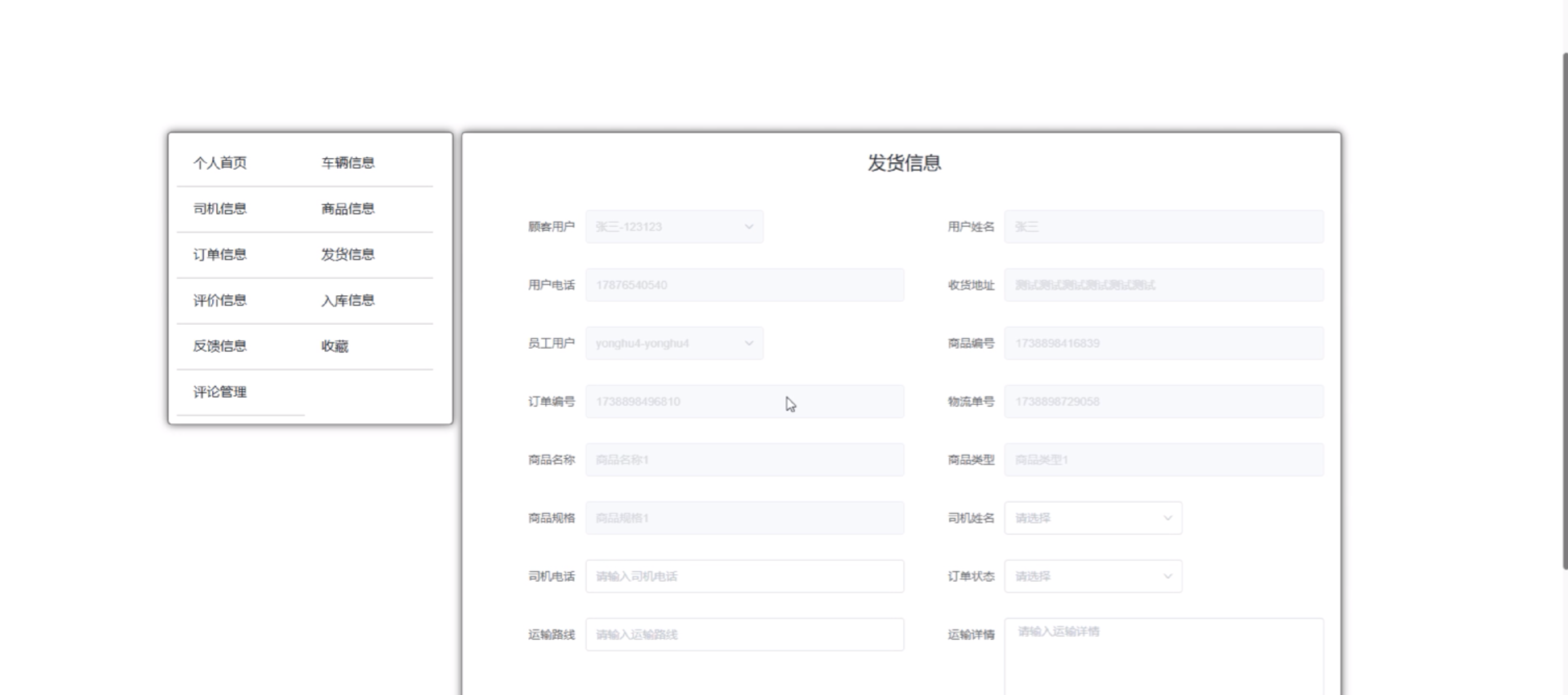Expand the 订单状态 order status dropdown
Image resolution: width=1568 pixels, height=695 pixels.
1093,576
